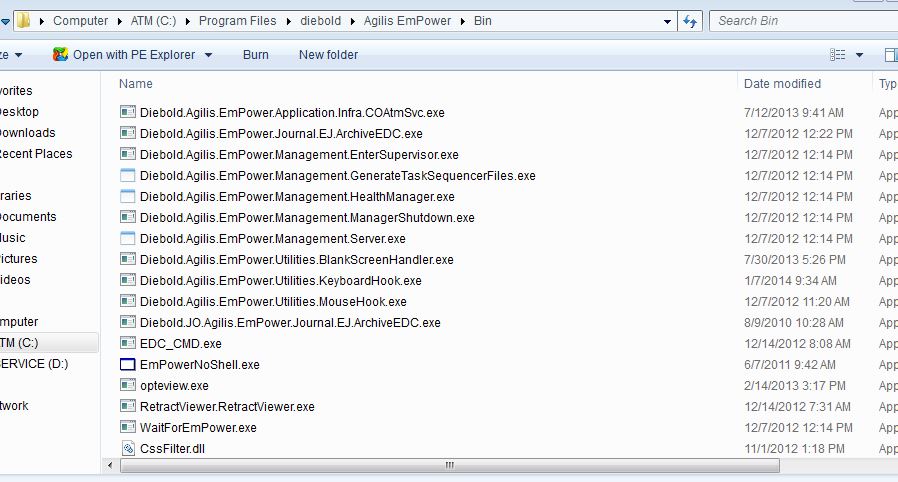Image resolution: width=898 pixels, height=482 pixels.
Task: Click the Diebold.JO ArchiveEDC.exe icon
Action: tap(128, 322)
